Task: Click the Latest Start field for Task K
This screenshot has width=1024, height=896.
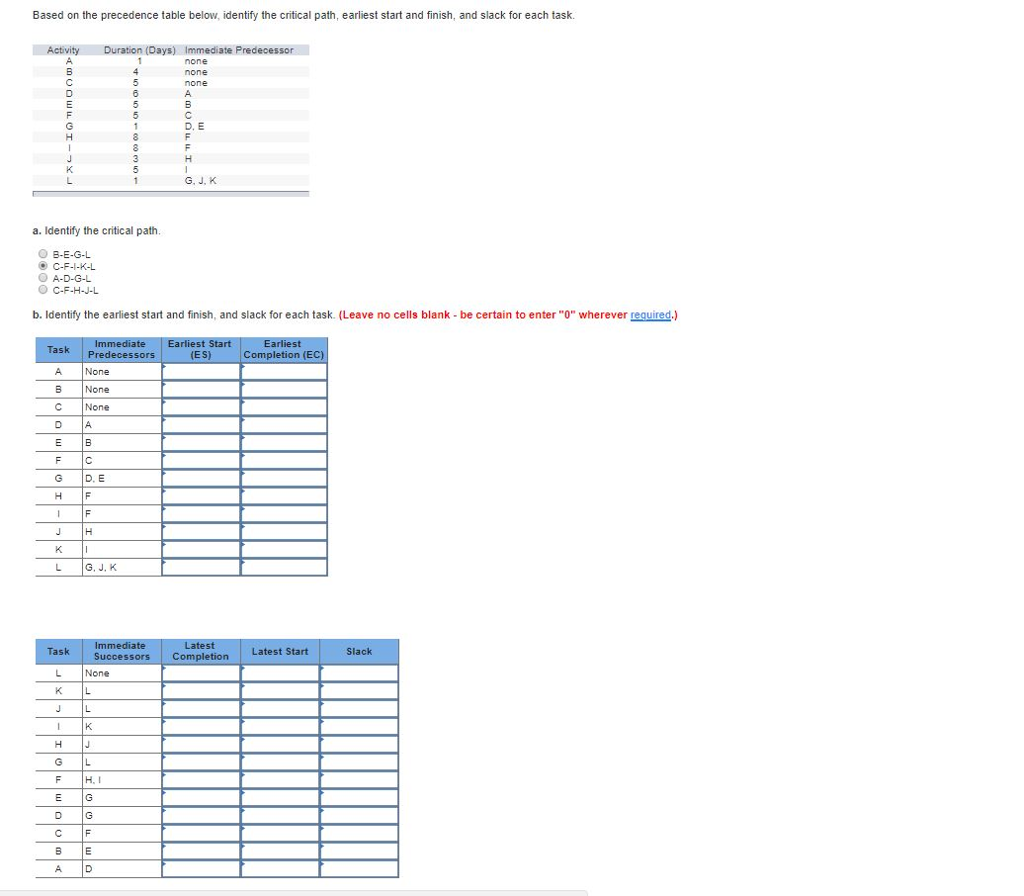Action: coord(280,690)
